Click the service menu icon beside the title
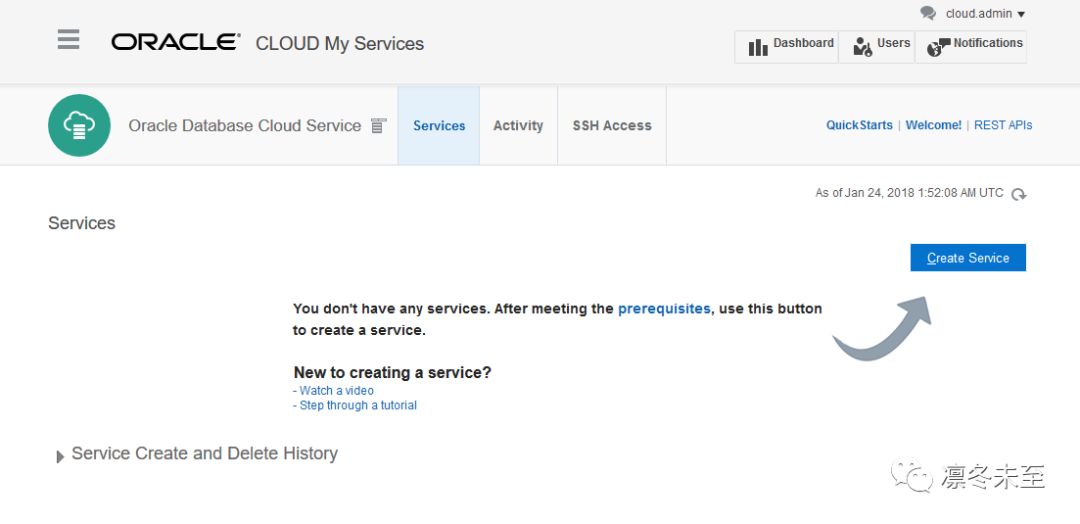This screenshot has width=1080, height=524. tap(378, 126)
